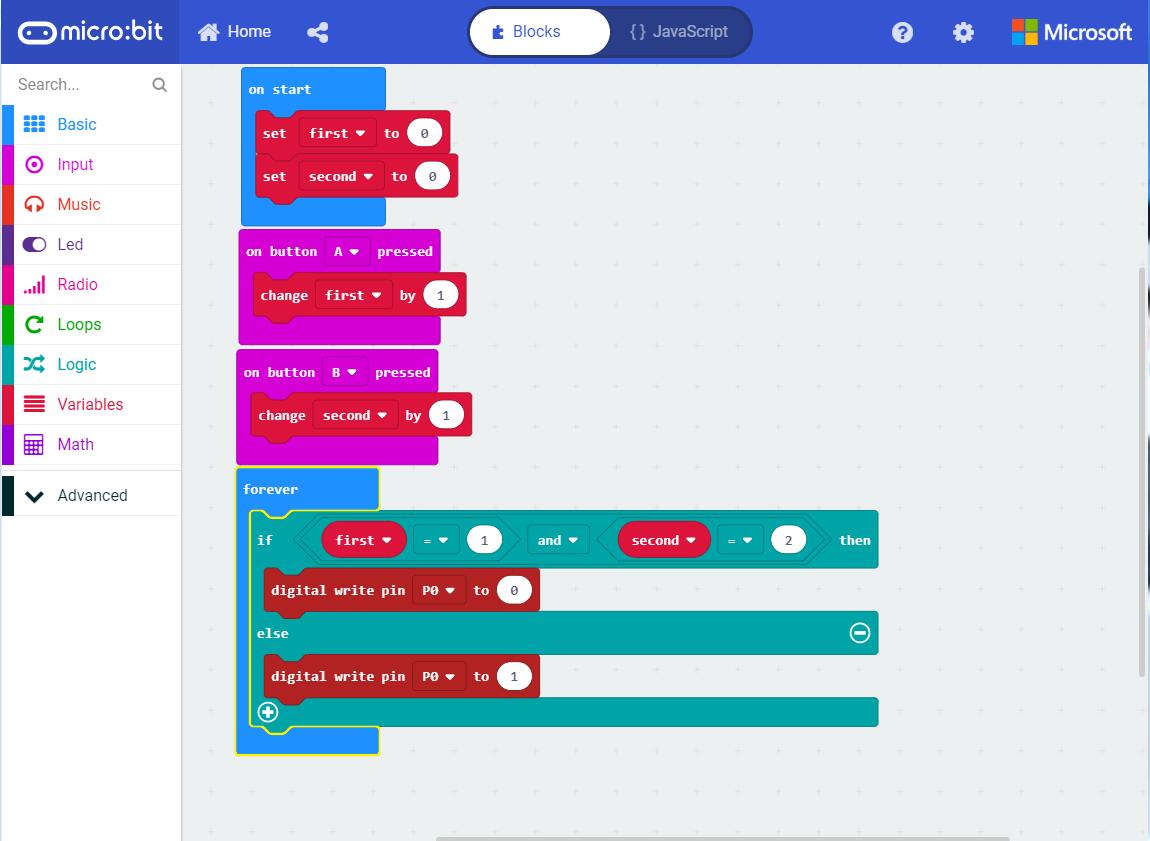Switch to the JavaScript tab
Screen dimensions: 1150x841
681,31
